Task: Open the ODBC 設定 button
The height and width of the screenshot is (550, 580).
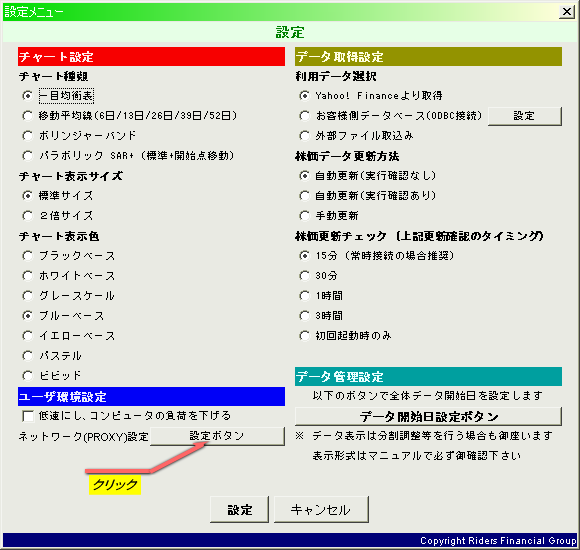Action: pos(525,116)
